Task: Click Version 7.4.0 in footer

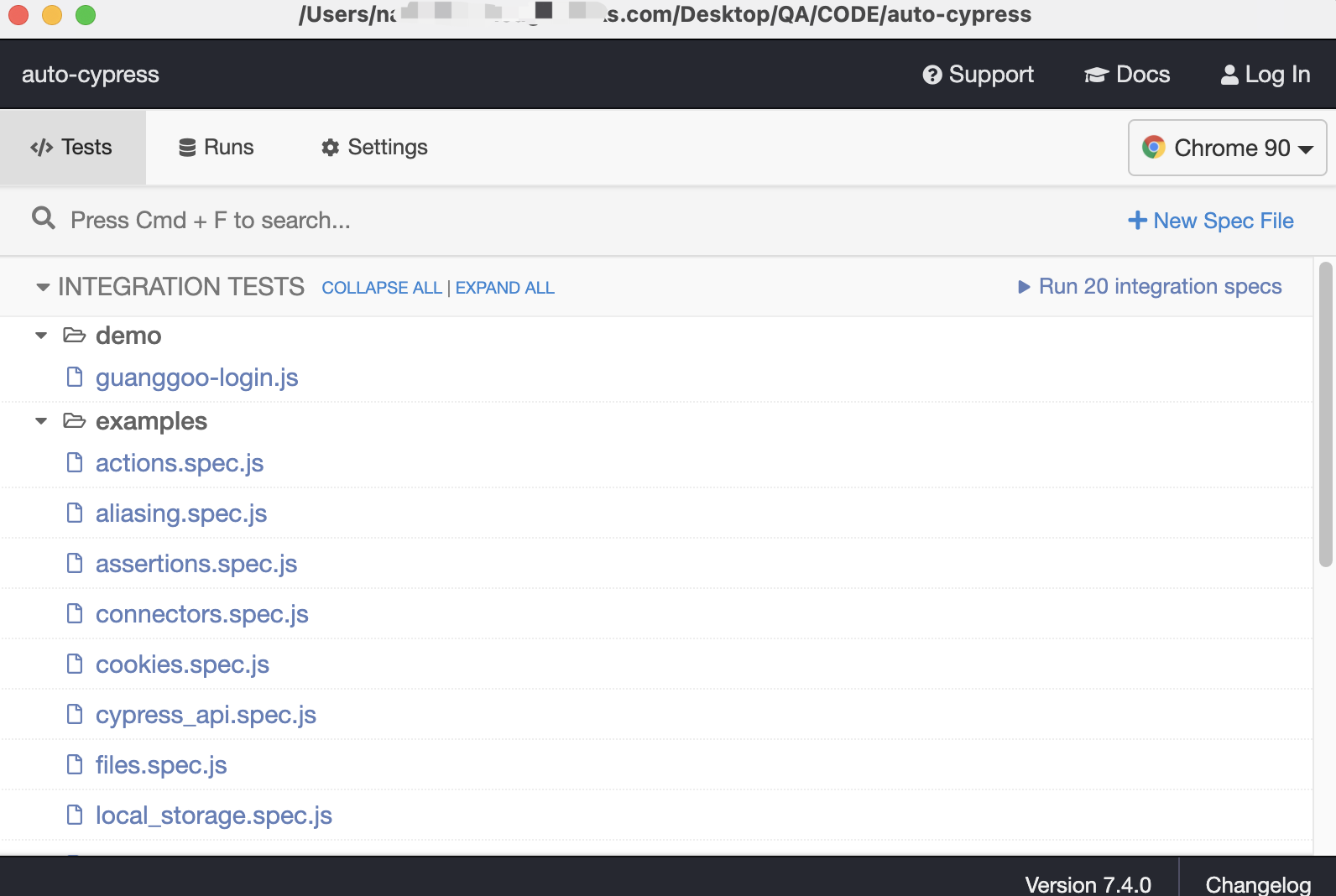Action: click(1088, 884)
